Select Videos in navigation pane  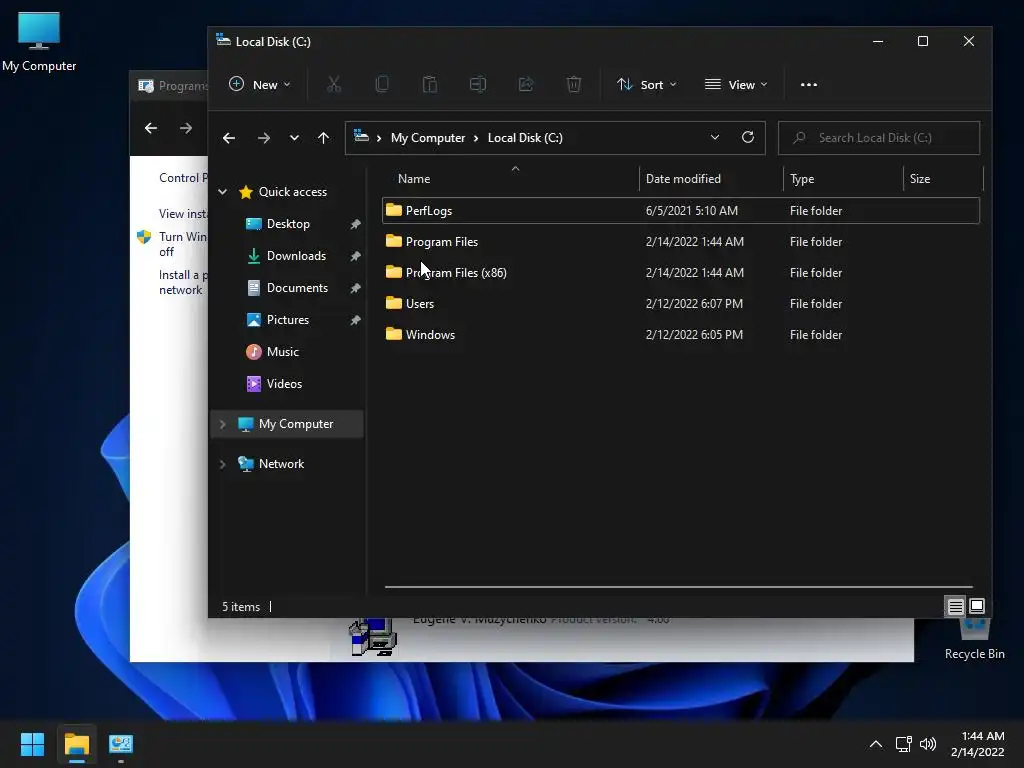click(284, 384)
